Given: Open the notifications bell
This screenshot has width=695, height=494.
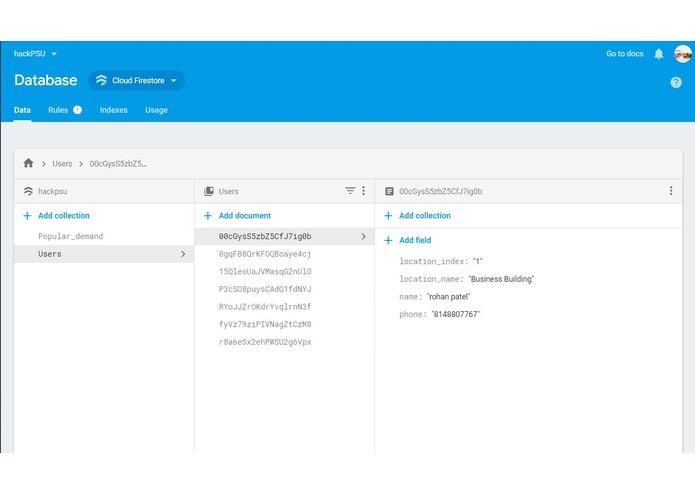Looking at the screenshot, I should pyautogui.click(x=659, y=54).
